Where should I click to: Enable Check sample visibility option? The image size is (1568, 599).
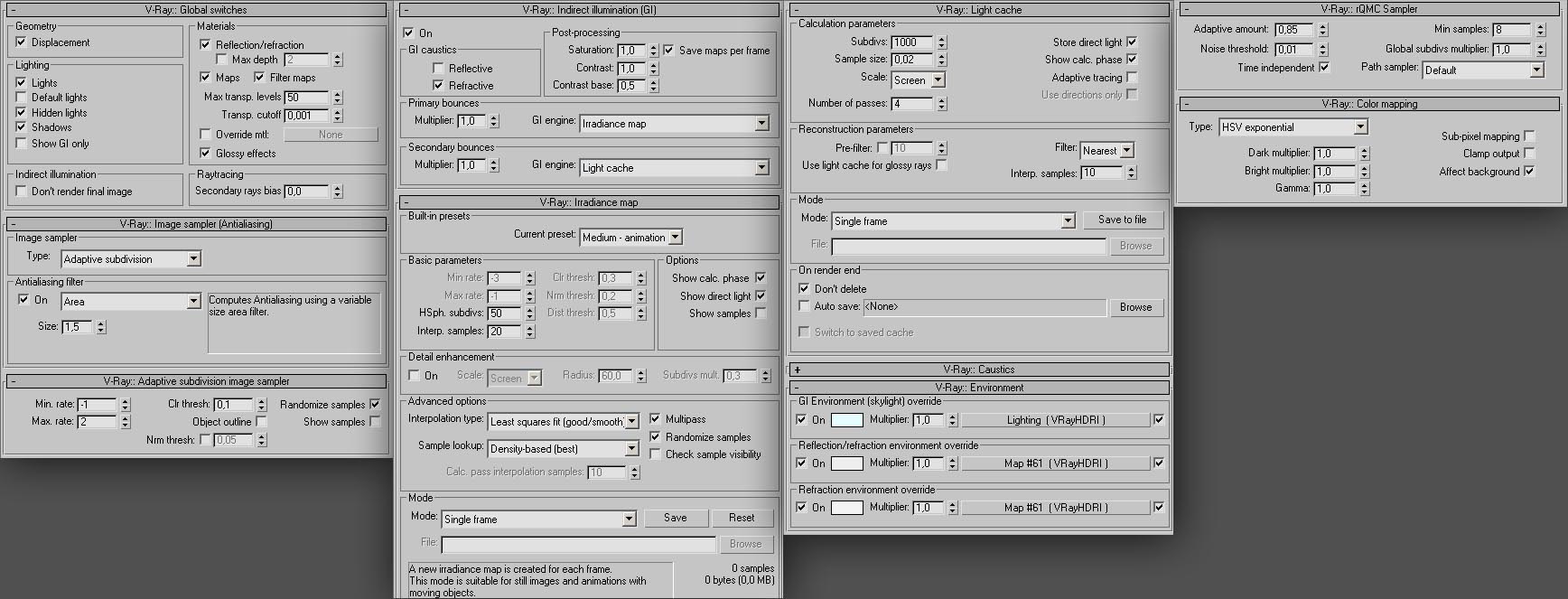point(655,454)
